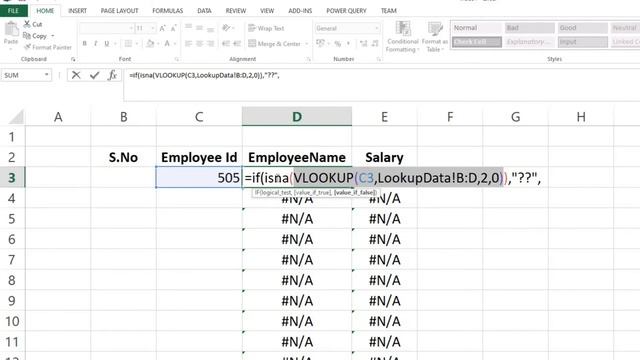The height and width of the screenshot is (360, 640).
Task: Click the Paste clipboard icon
Action: 11,29
